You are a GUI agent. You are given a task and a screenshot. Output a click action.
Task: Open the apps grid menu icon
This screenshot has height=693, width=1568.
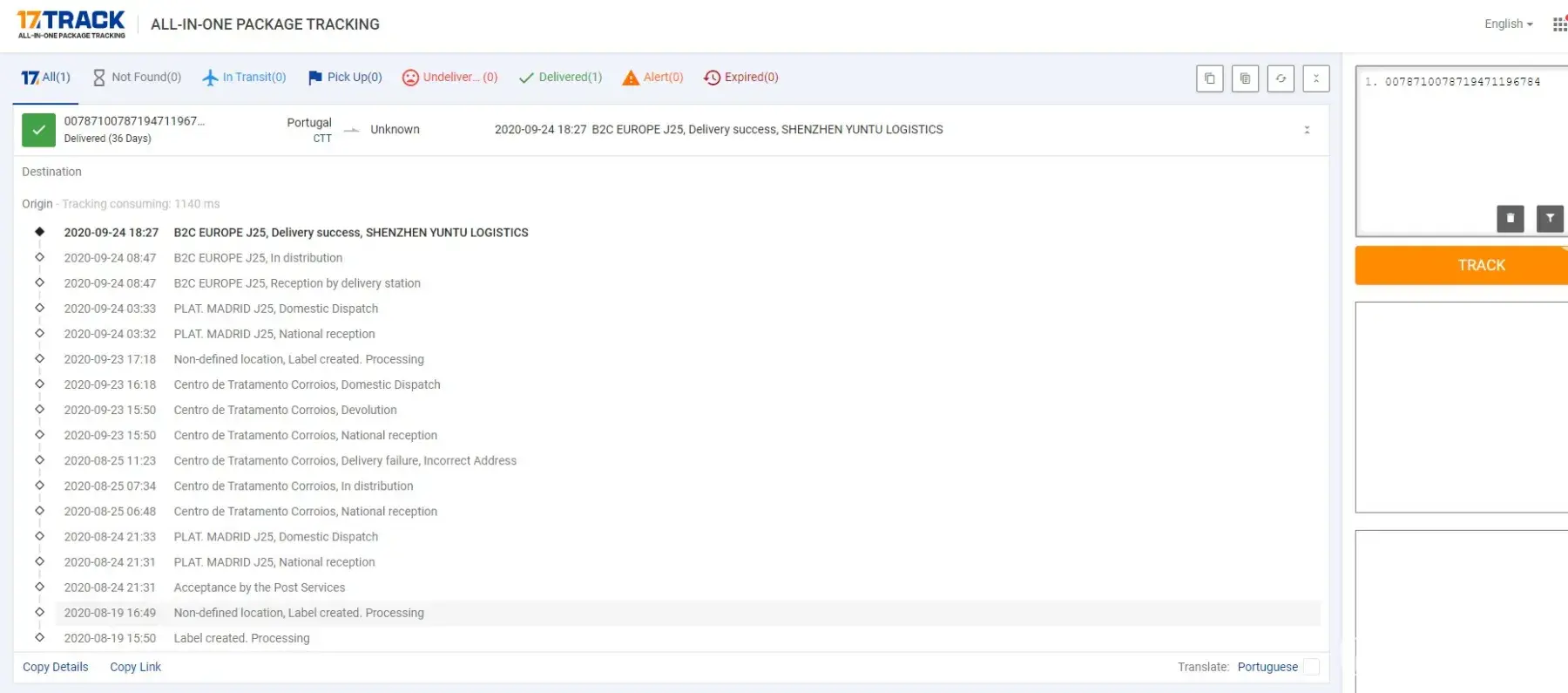pyautogui.click(x=1558, y=24)
